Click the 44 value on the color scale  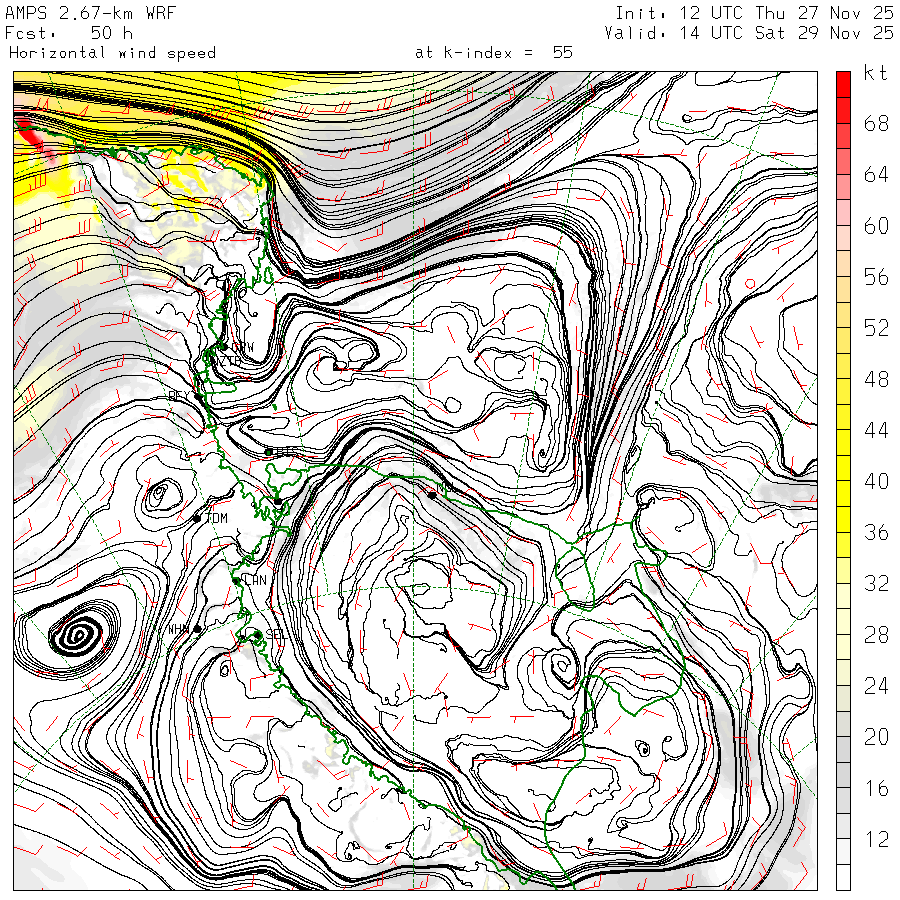pos(876,430)
